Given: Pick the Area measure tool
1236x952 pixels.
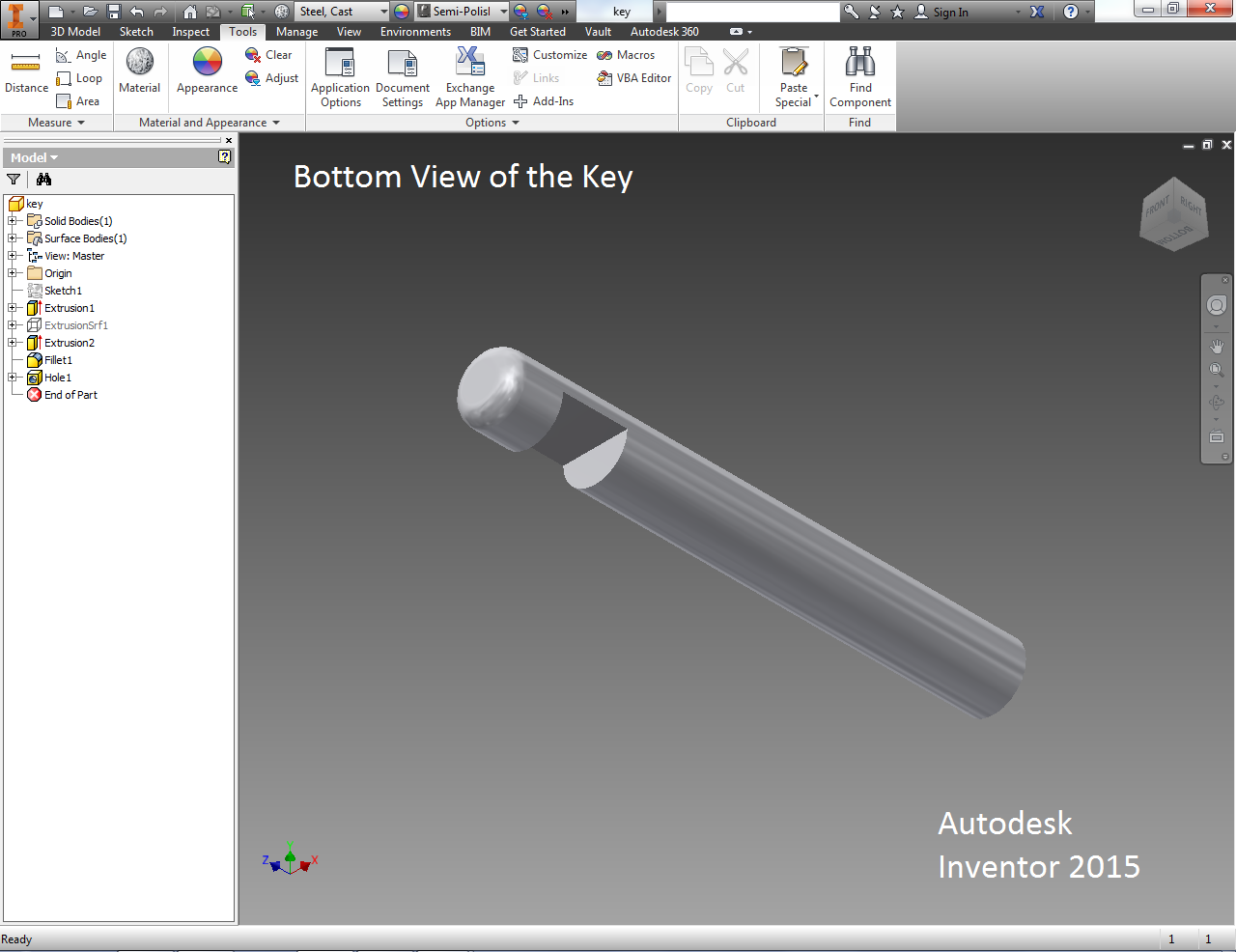Looking at the screenshot, I should pyautogui.click(x=77, y=101).
